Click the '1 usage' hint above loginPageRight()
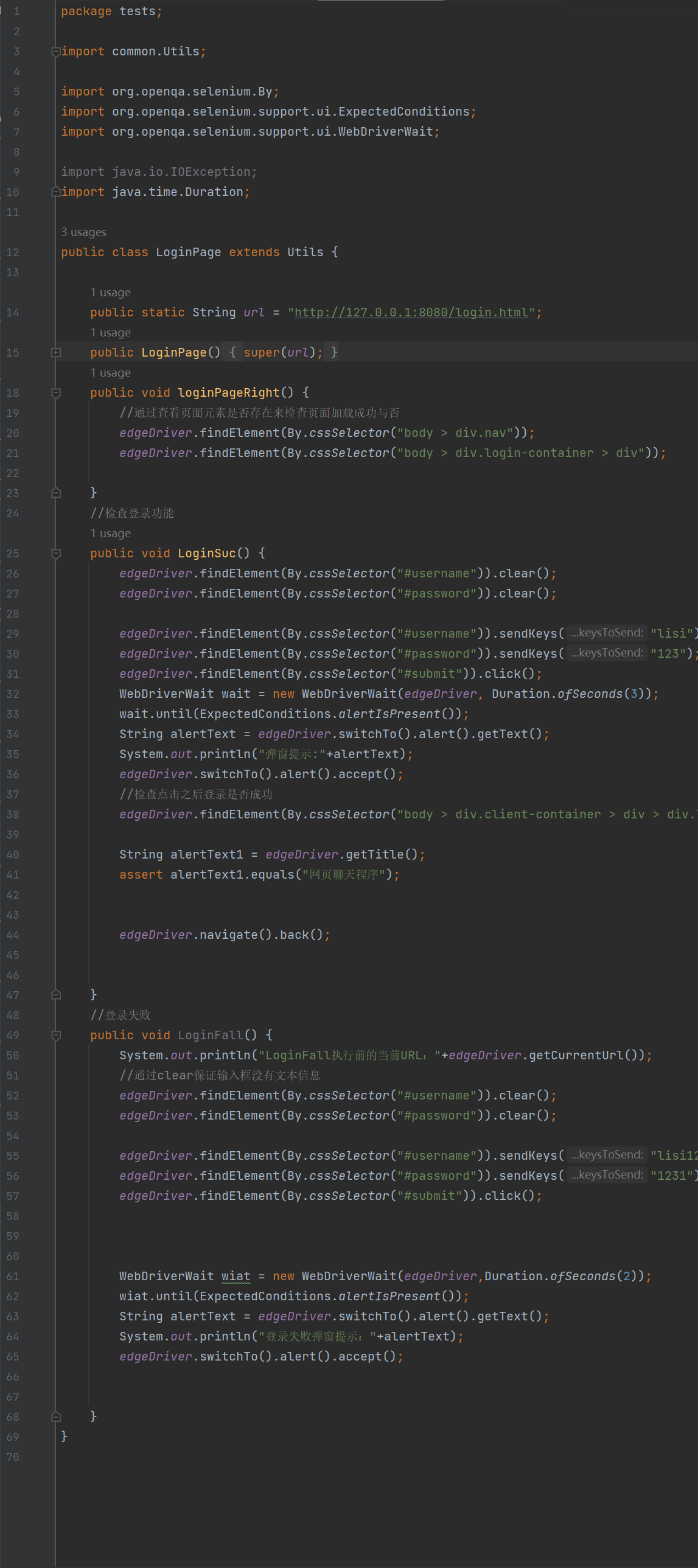 coord(110,372)
